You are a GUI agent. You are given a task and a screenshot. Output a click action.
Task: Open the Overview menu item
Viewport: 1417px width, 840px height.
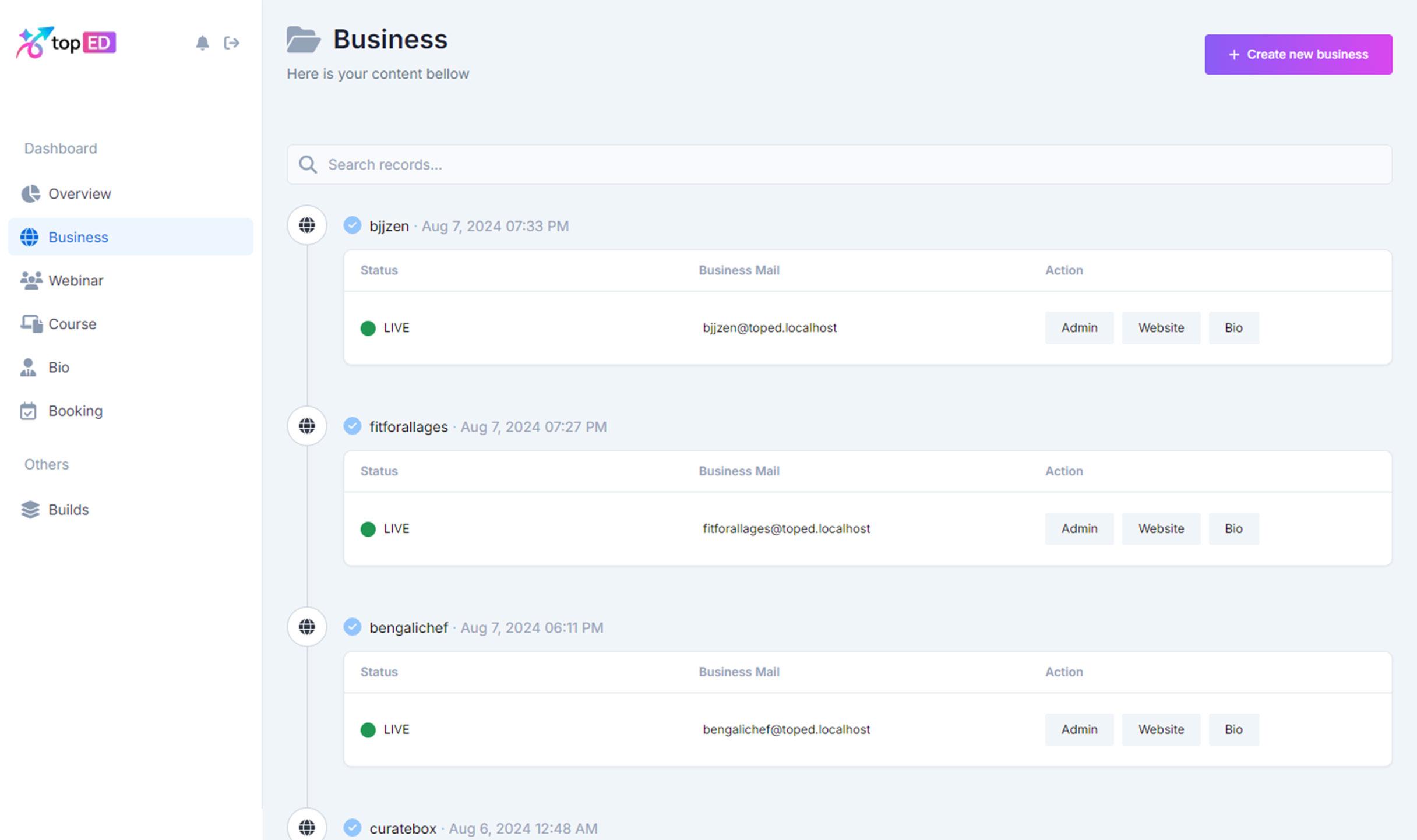click(131, 193)
